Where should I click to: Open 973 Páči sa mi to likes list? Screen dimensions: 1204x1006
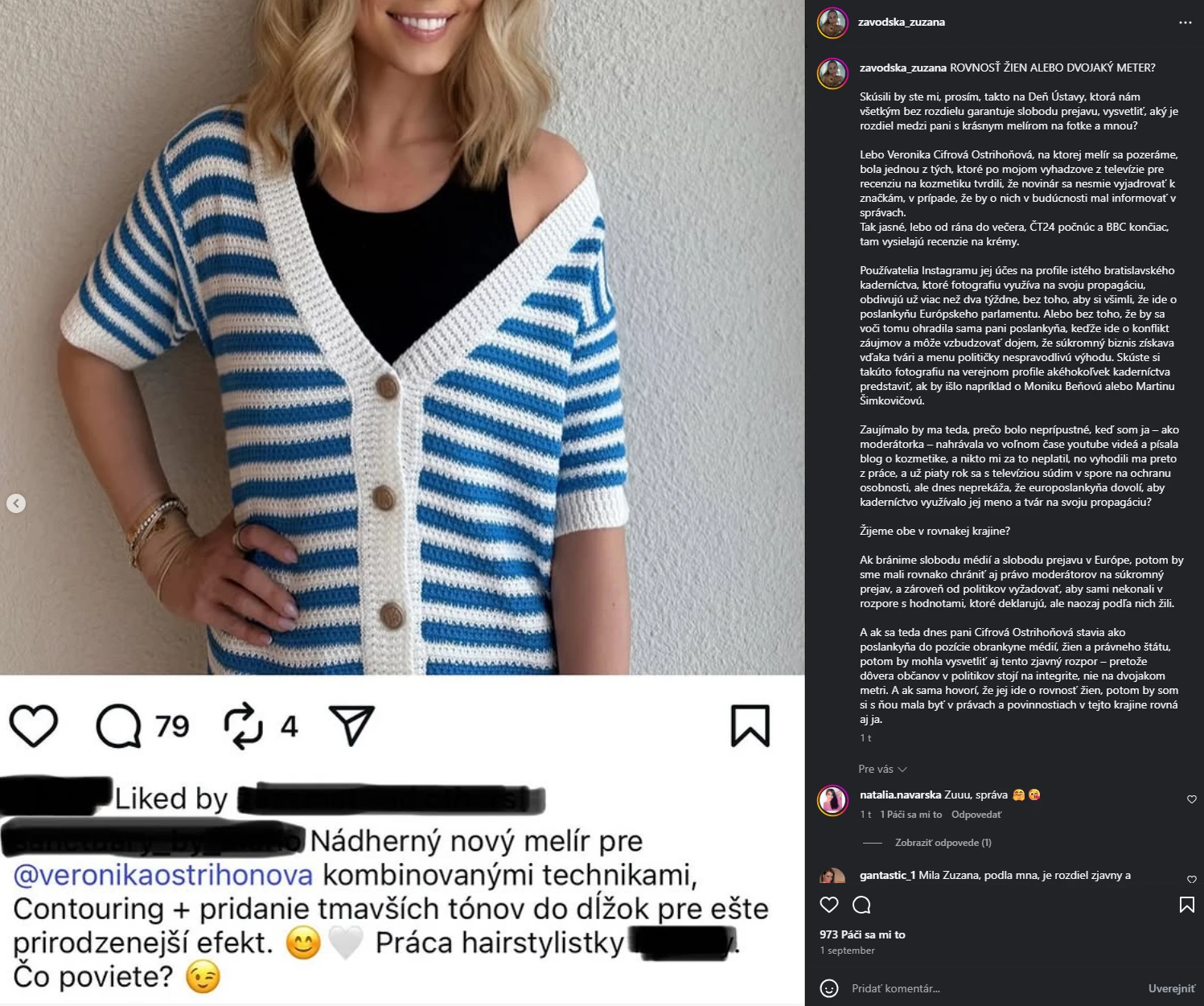[862, 934]
